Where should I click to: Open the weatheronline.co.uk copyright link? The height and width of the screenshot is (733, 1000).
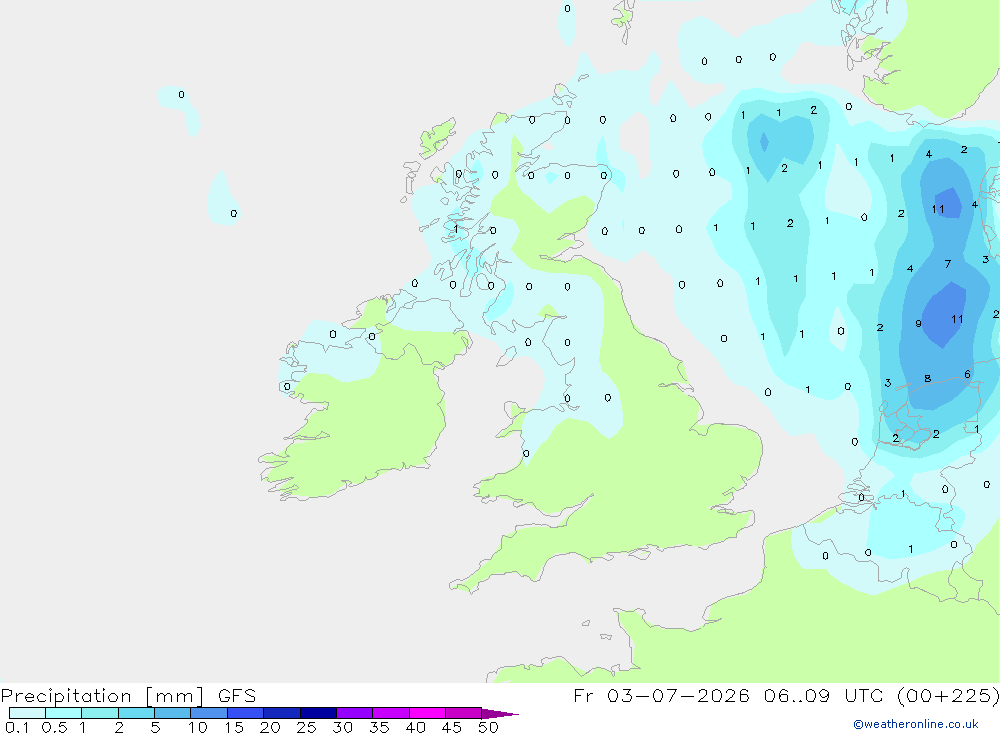tap(916, 724)
